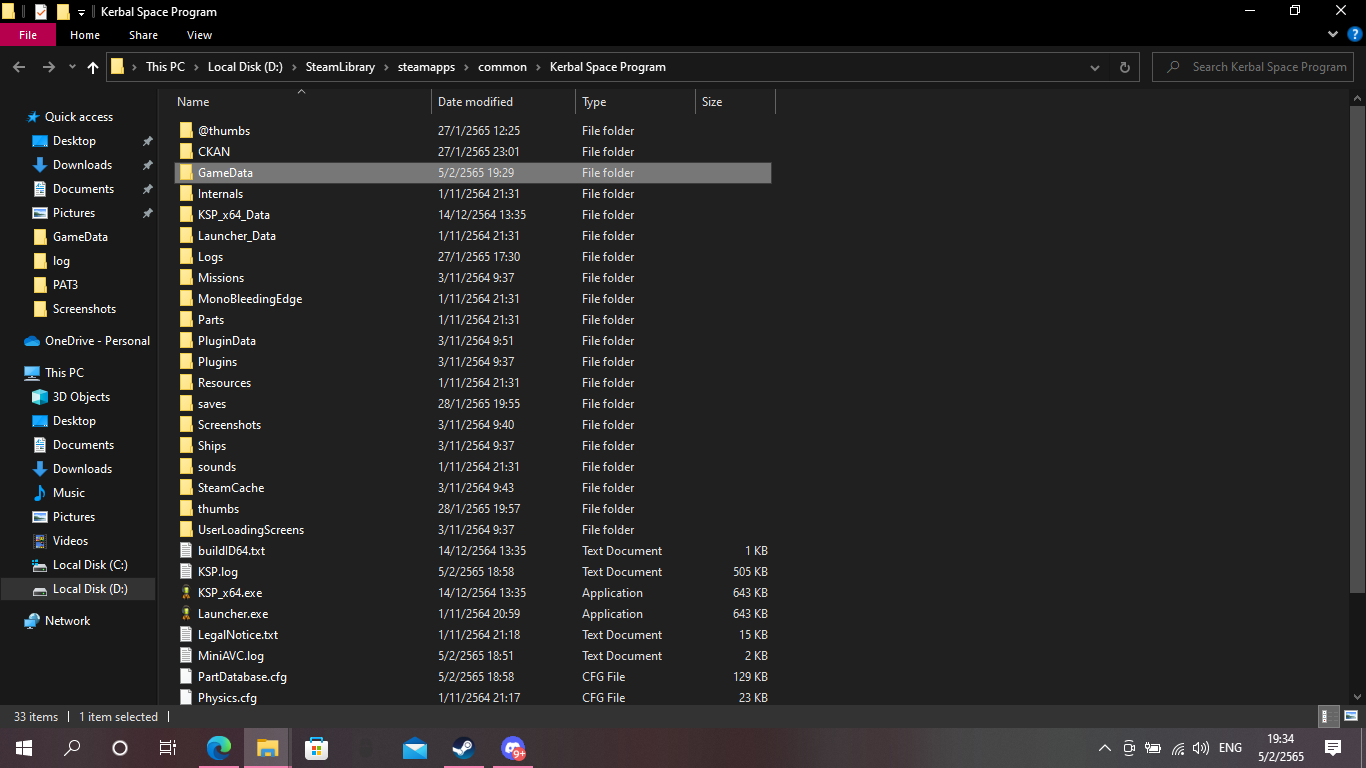Expand the chevron after steamapps breadcrumb
This screenshot has height=768, width=1366.
coord(467,67)
